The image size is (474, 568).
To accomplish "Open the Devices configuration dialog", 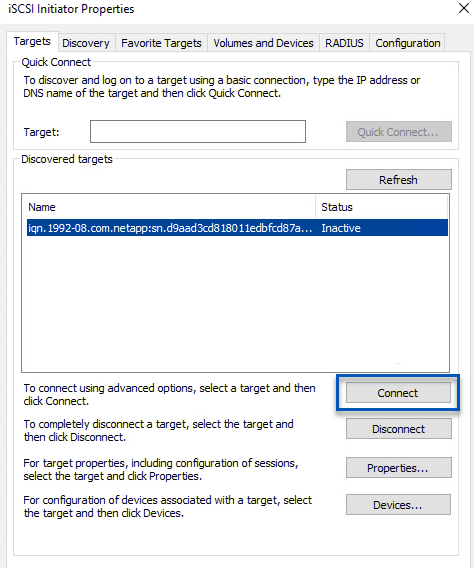I will (x=398, y=505).
